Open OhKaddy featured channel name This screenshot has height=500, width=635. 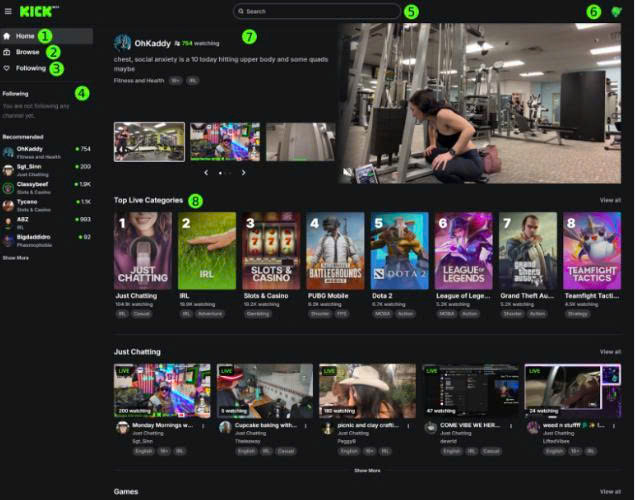(152, 43)
